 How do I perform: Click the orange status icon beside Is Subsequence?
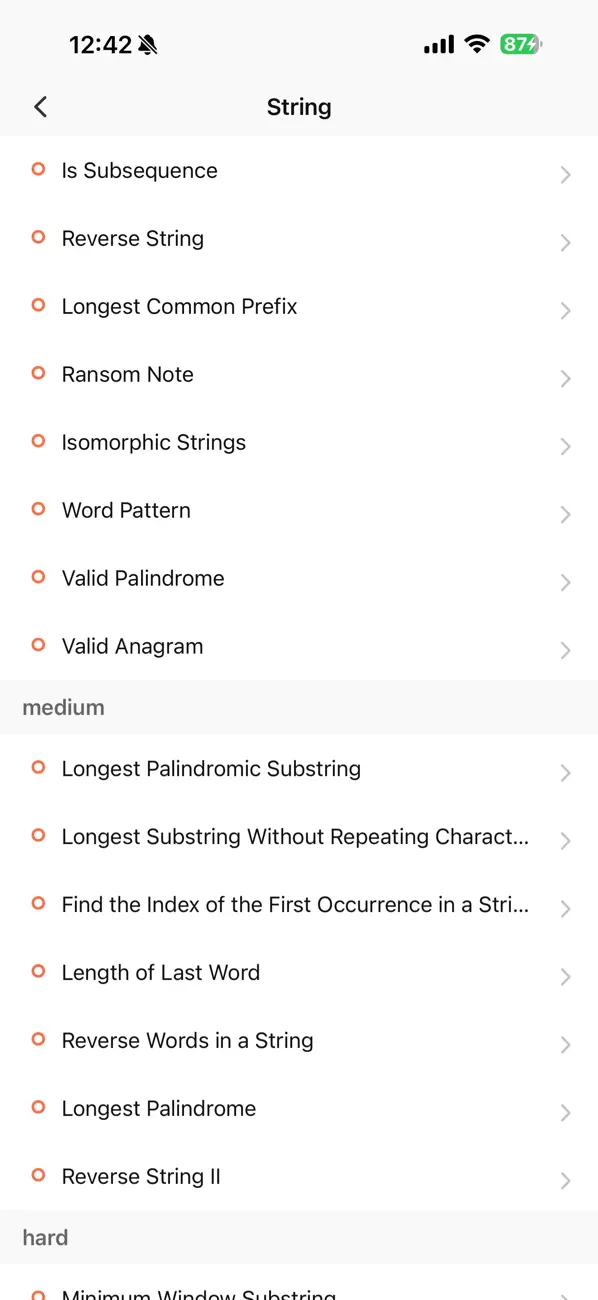(x=38, y=170)
